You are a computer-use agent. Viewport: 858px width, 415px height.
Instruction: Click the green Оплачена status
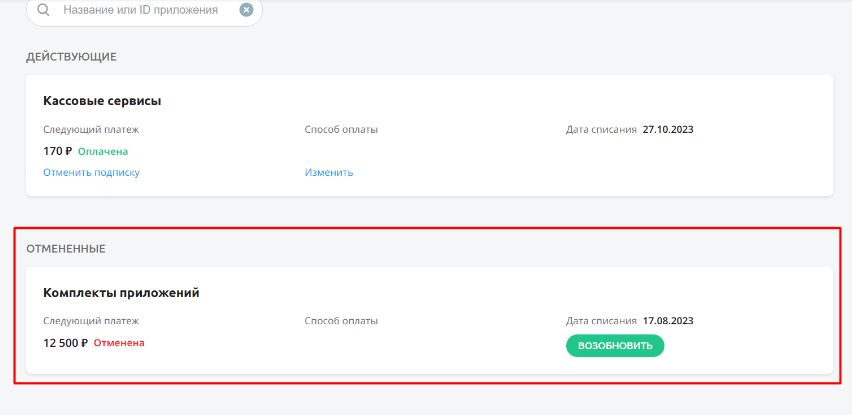coord(103,152)
